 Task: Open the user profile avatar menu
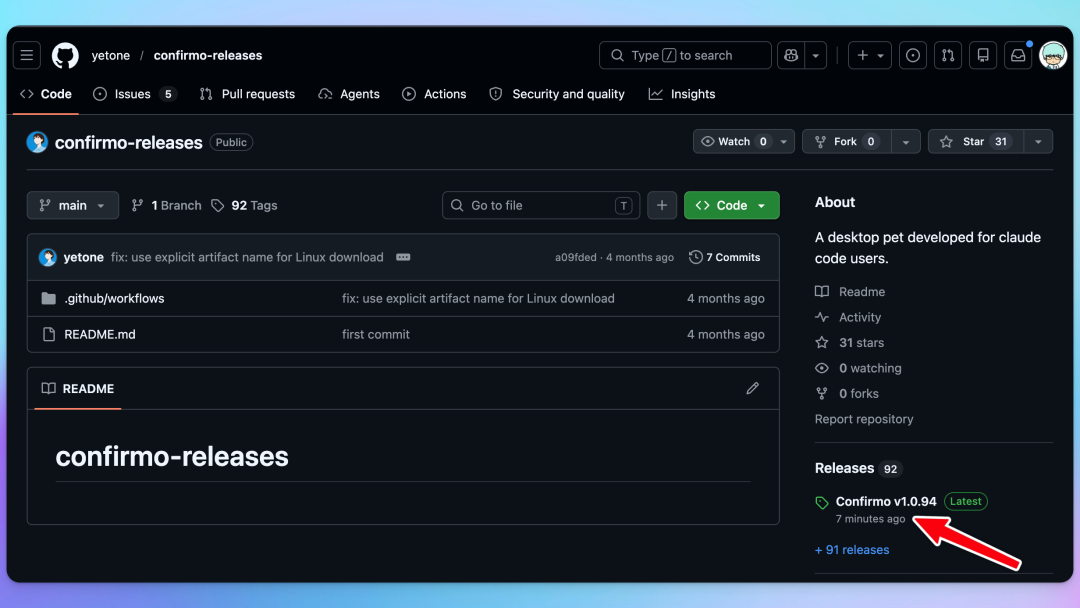tap(1053, 55)
